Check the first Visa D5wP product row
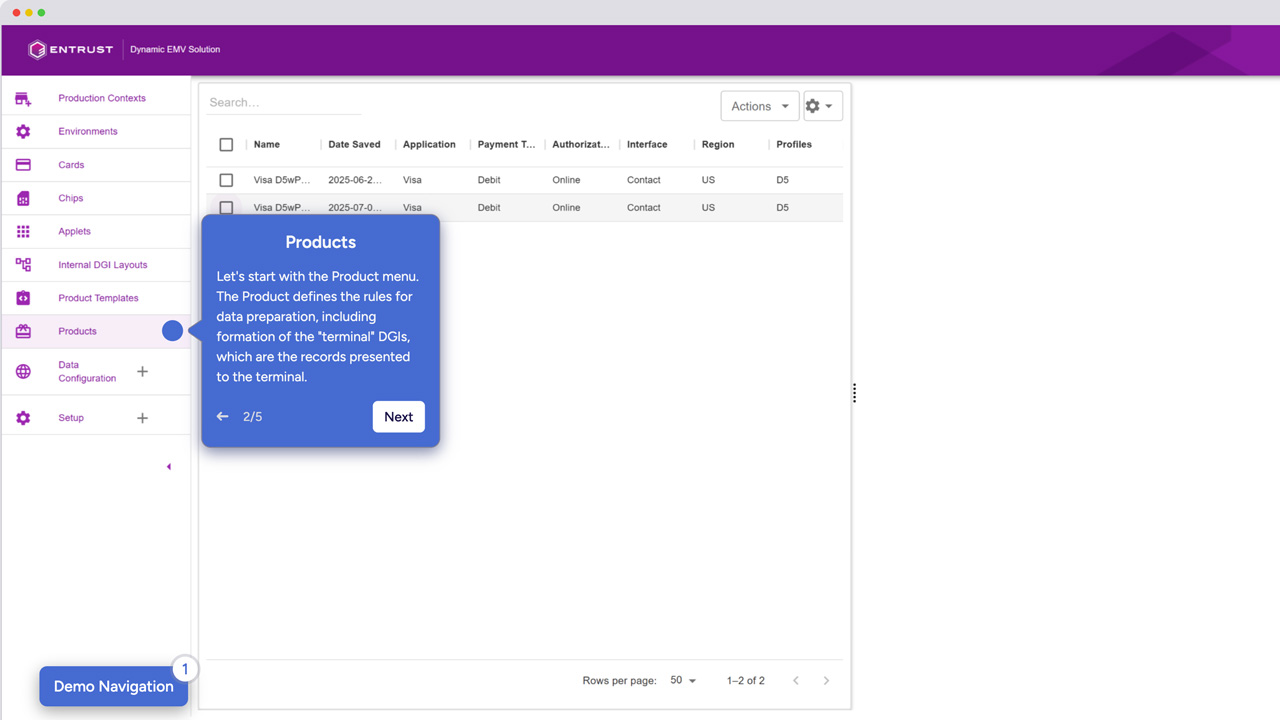The width and height of the screenshot is (1280, 720). point(226,180)
